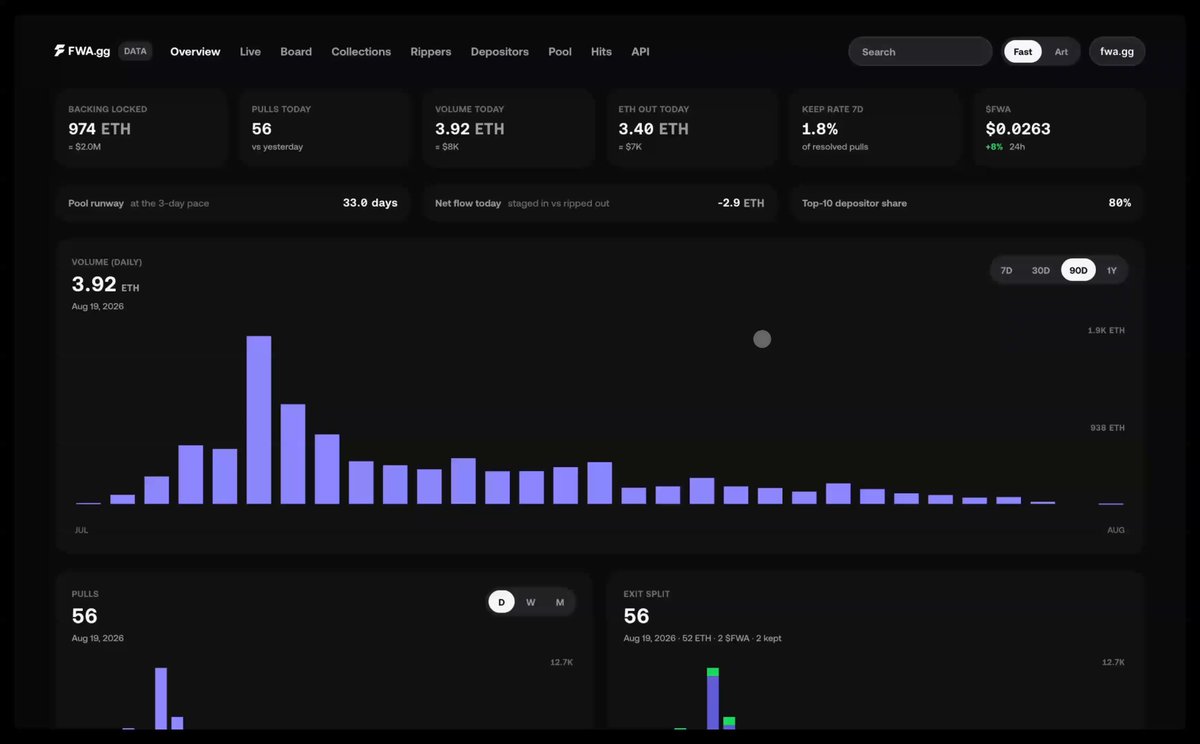The image size is (1200, 744).
Task: Set Pulls chart to monthly (M)
Action: [560, 602]
